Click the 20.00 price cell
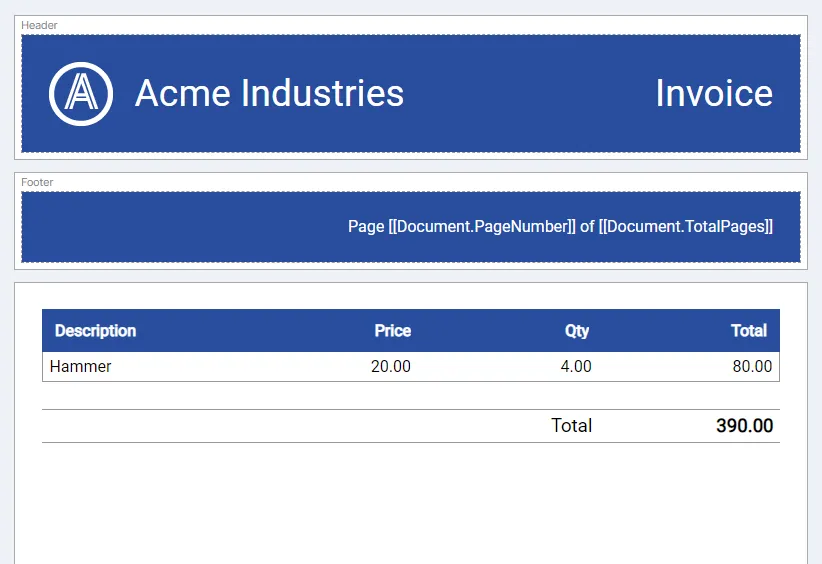Viewport: 822px width, 564px height. [390, 367]
